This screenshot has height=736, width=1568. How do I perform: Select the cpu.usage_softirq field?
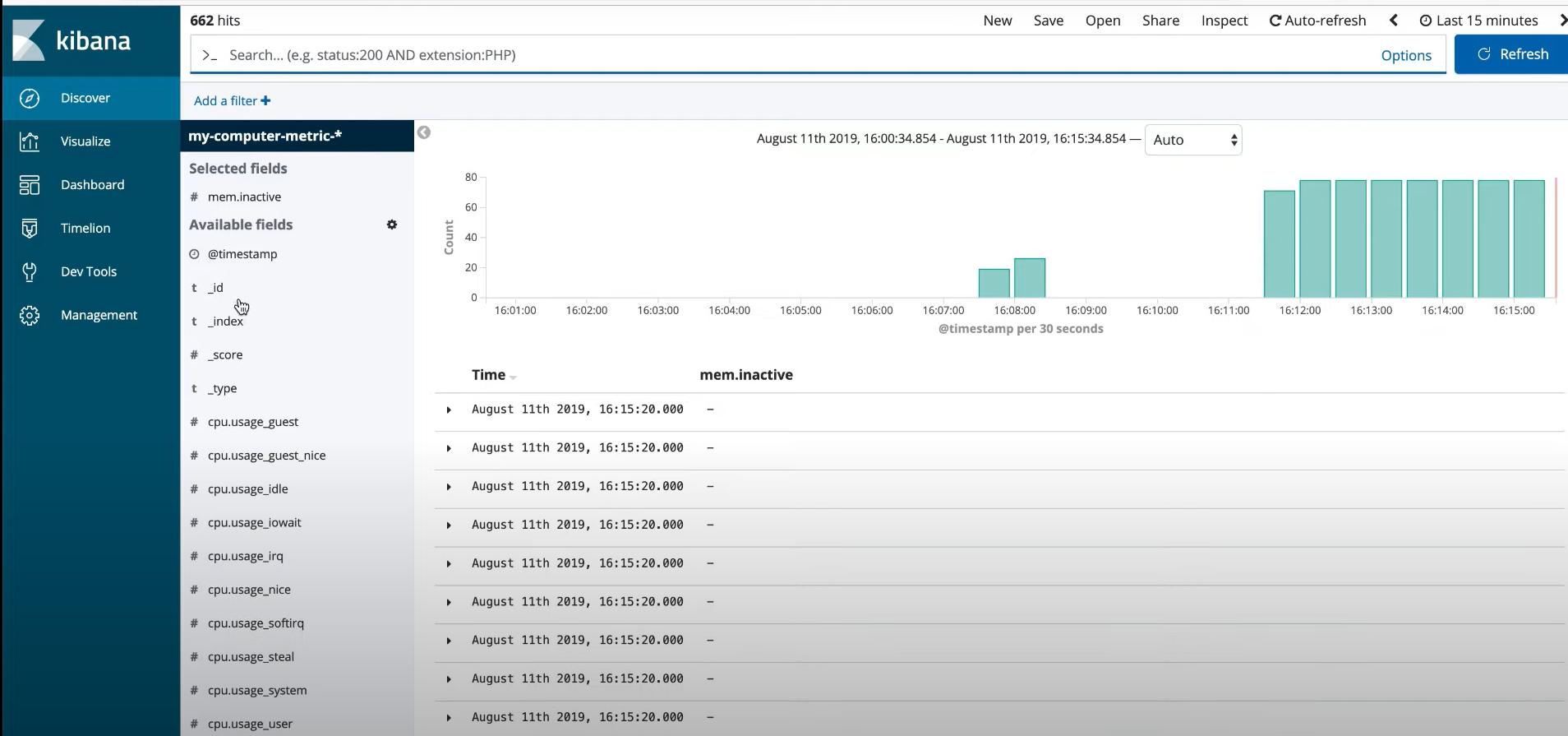[256, 623]
